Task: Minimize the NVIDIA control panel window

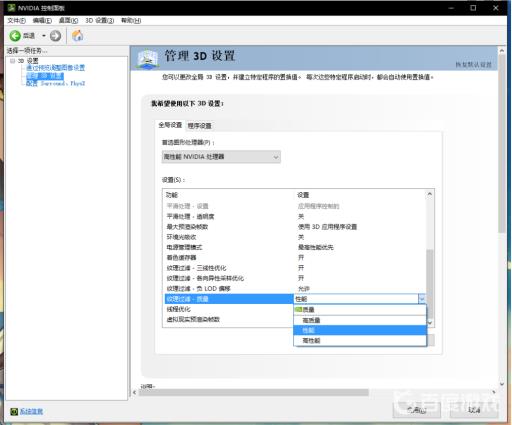Action: [x=452, y=8]
